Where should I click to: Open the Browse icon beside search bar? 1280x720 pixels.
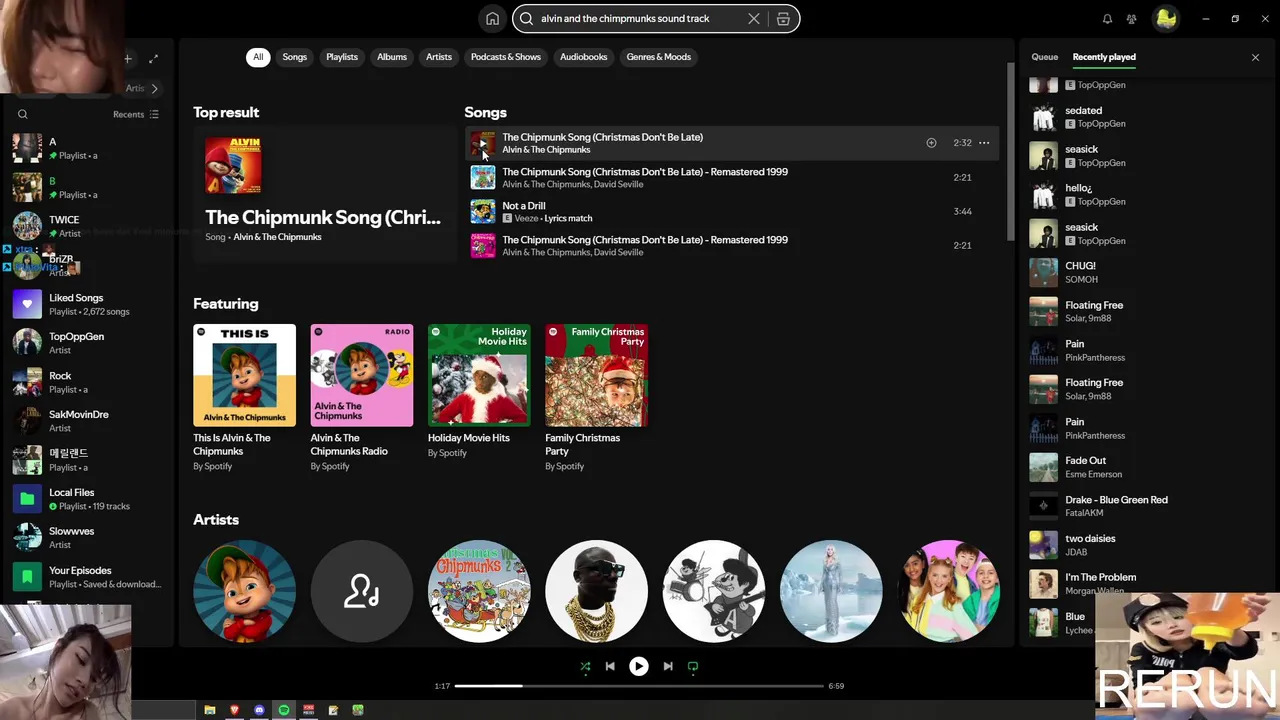[x=783, y=18]
